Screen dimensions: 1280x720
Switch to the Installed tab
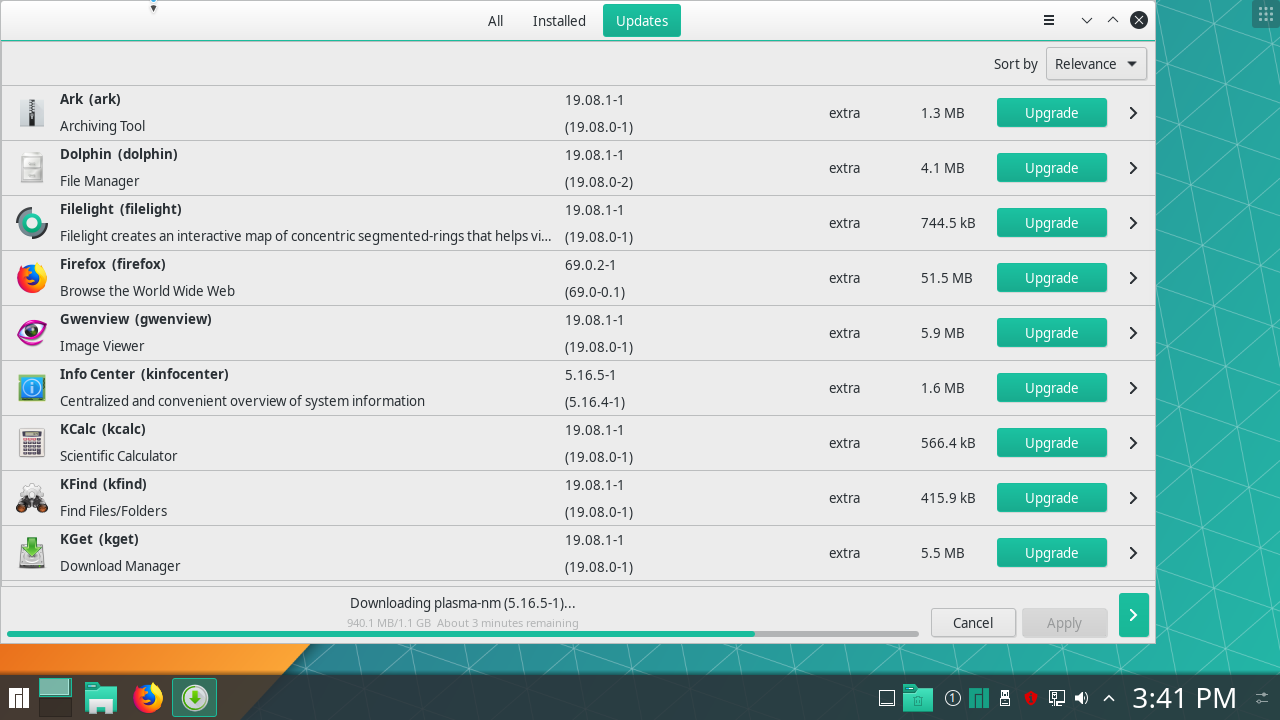[558, 20]
